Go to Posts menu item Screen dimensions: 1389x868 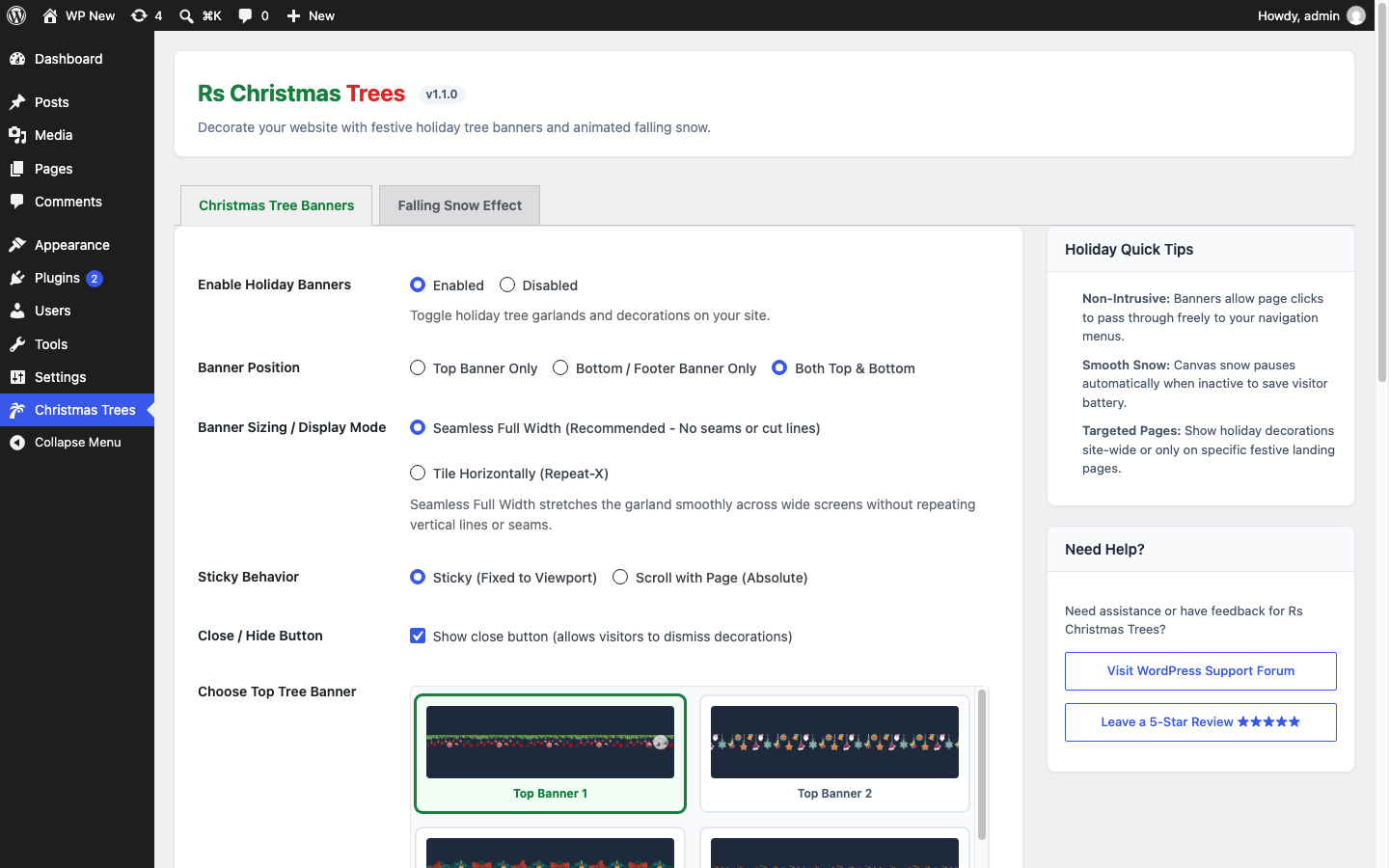point(77,102)
